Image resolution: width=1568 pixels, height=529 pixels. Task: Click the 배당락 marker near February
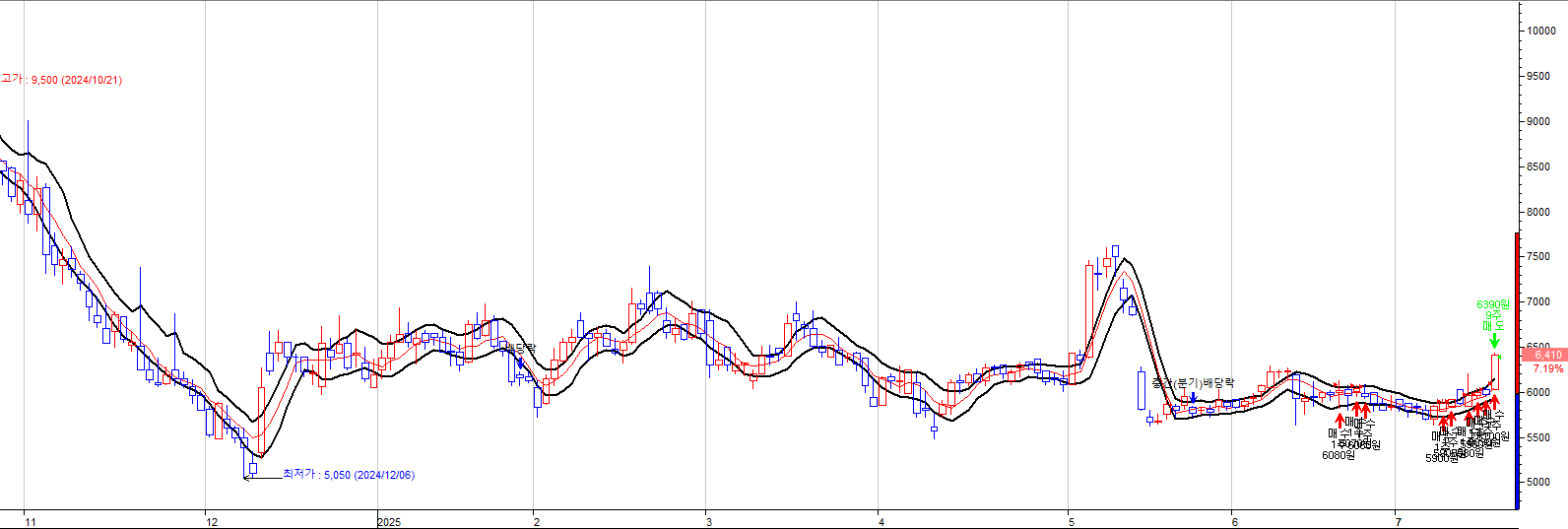[x=520, y=349]
